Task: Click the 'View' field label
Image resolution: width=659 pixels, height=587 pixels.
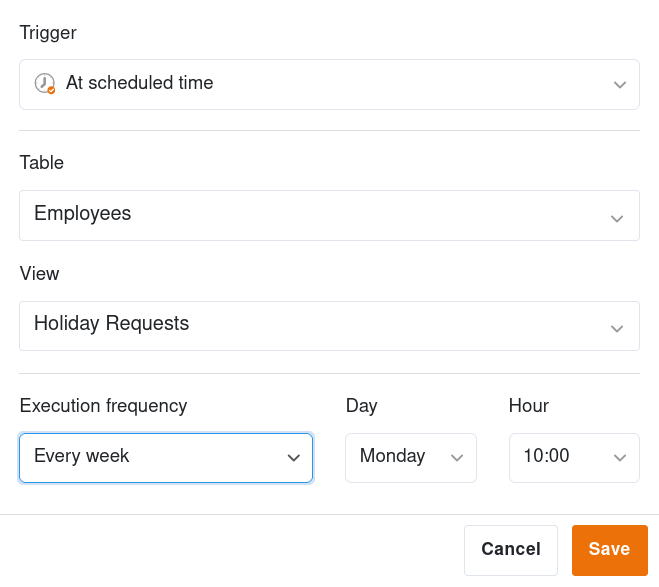Action: point(40,274)
